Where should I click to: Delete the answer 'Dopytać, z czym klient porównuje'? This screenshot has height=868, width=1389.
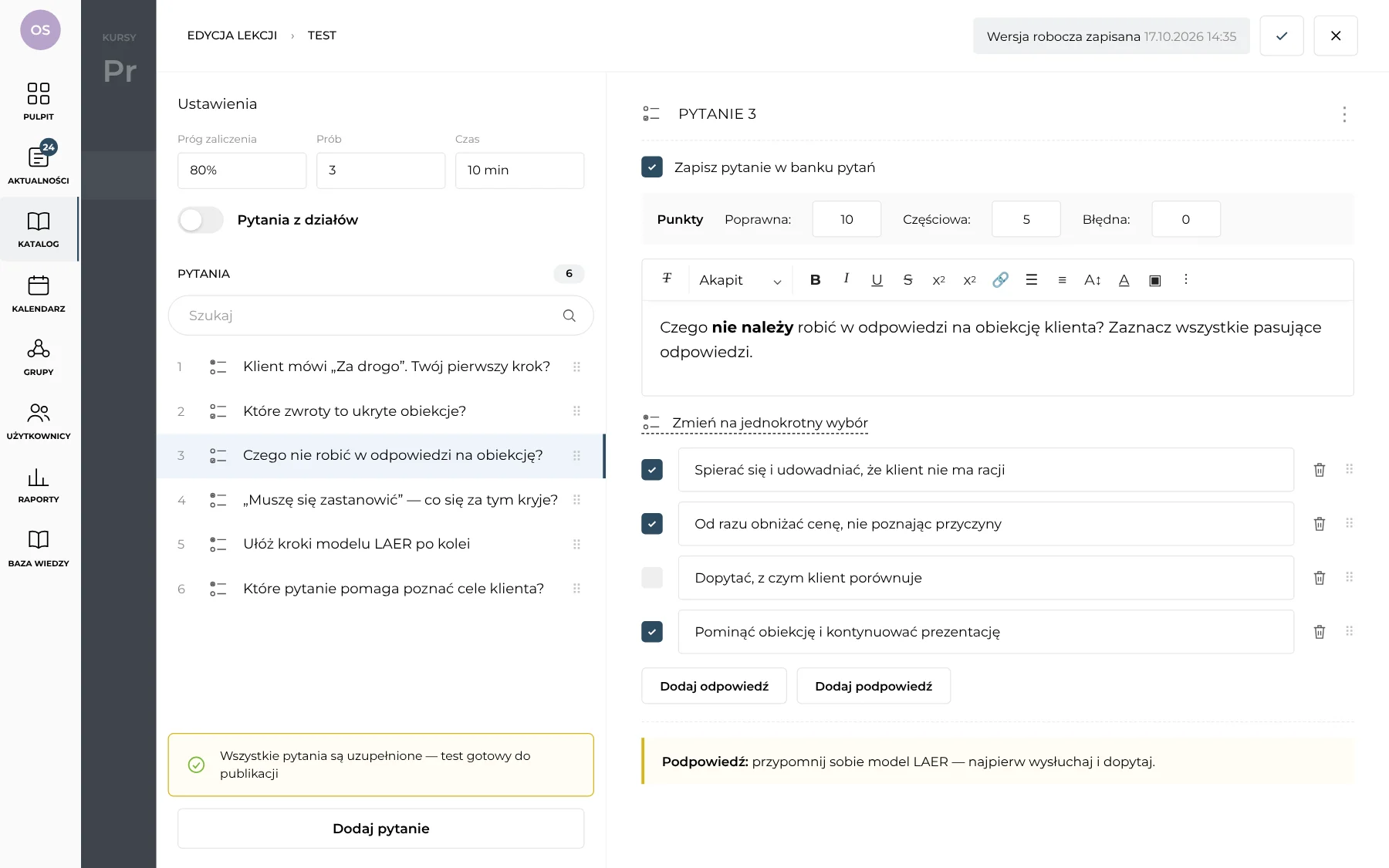[x=1320, y=578]
